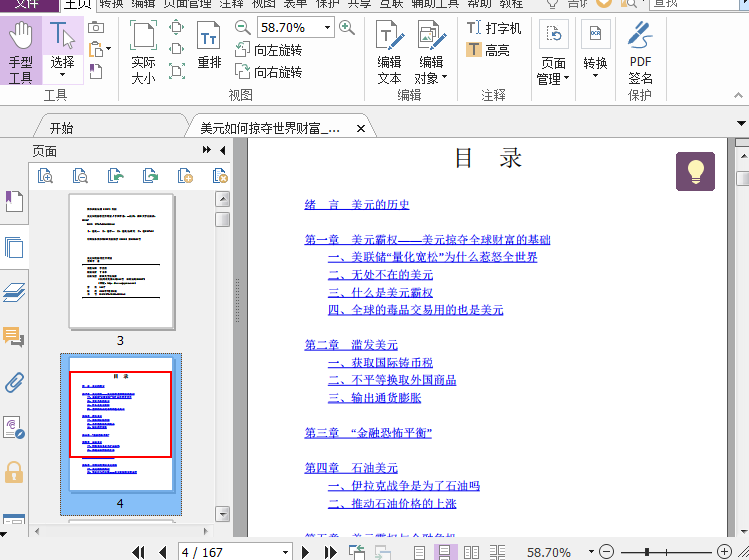Choose the Select text tool icon

click(62, 36)
